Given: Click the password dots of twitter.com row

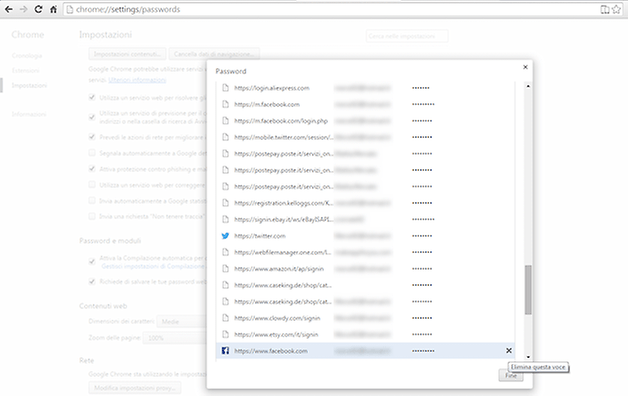Looking at the screenshot, I should tap(422, 236).
